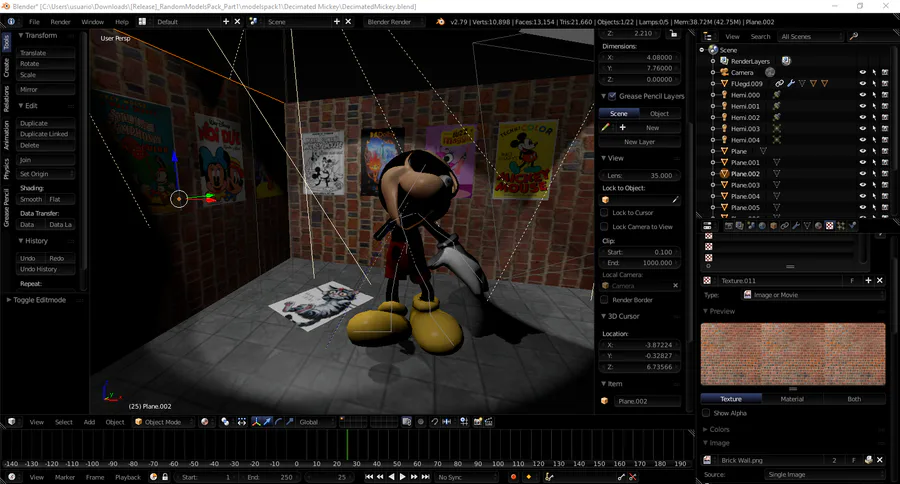Unlink the Texture.011 datablock with X
The height and width of the screenshot is (484, 900).
(879, 280)
